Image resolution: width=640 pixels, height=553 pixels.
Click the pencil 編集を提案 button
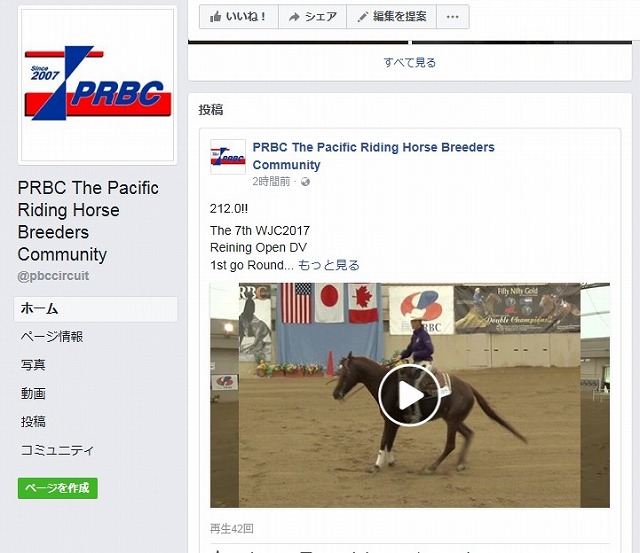391,17
